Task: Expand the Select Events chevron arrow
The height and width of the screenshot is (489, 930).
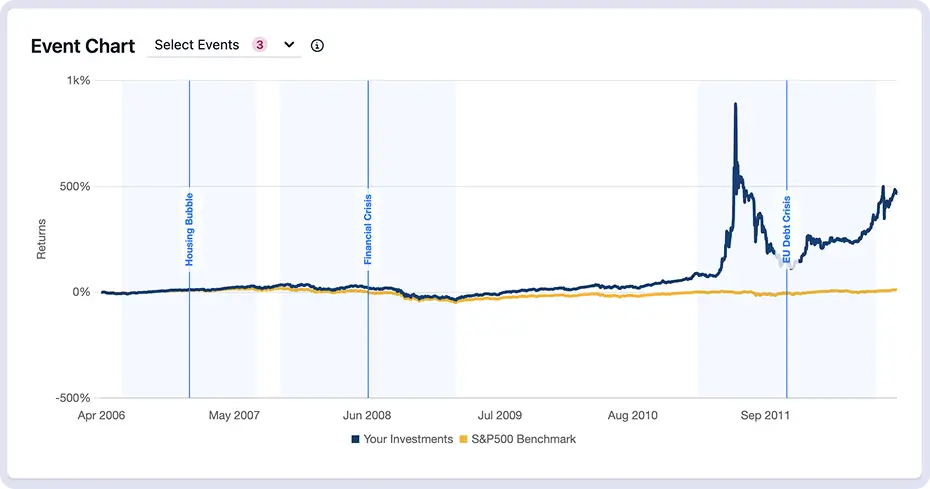Action: click(289, 45)
